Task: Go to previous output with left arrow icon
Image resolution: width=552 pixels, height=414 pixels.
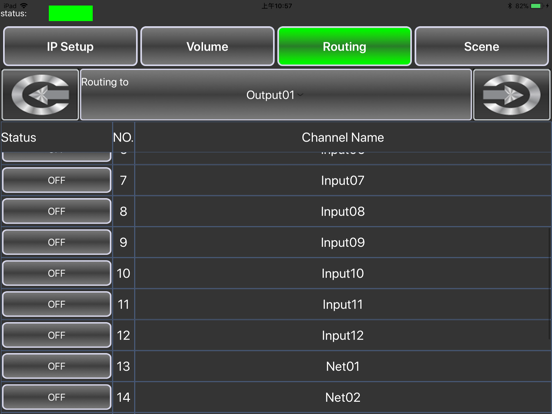Action: (x=40, y=95)
